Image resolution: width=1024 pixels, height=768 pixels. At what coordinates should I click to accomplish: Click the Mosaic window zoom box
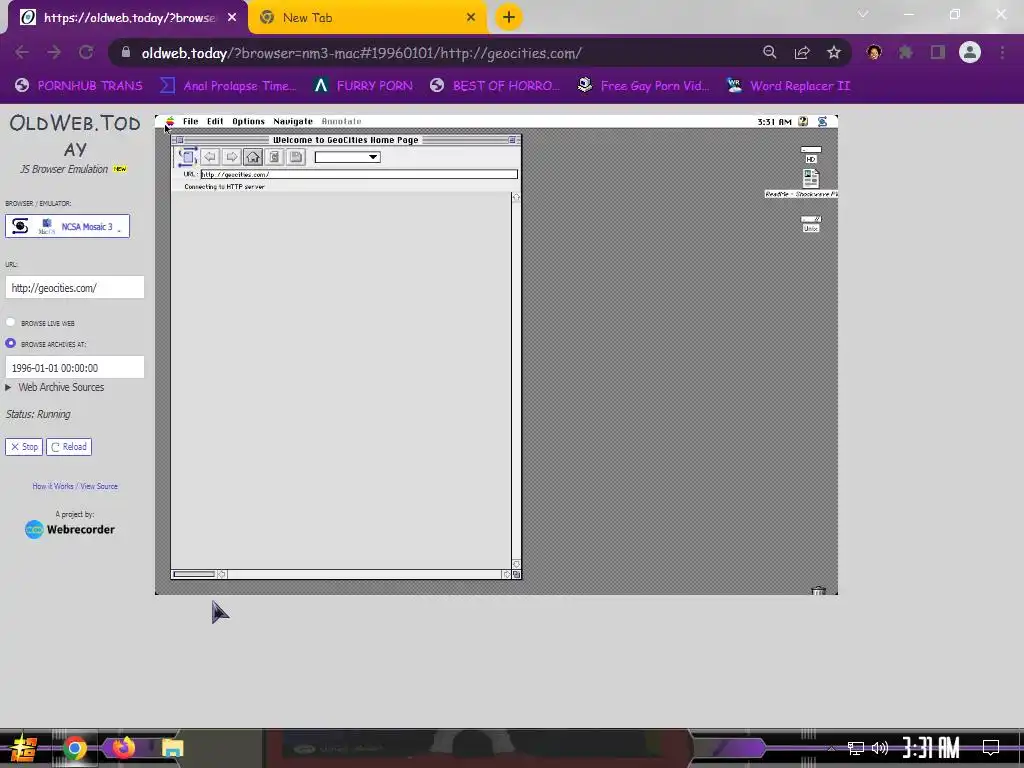tap(512, 140)
